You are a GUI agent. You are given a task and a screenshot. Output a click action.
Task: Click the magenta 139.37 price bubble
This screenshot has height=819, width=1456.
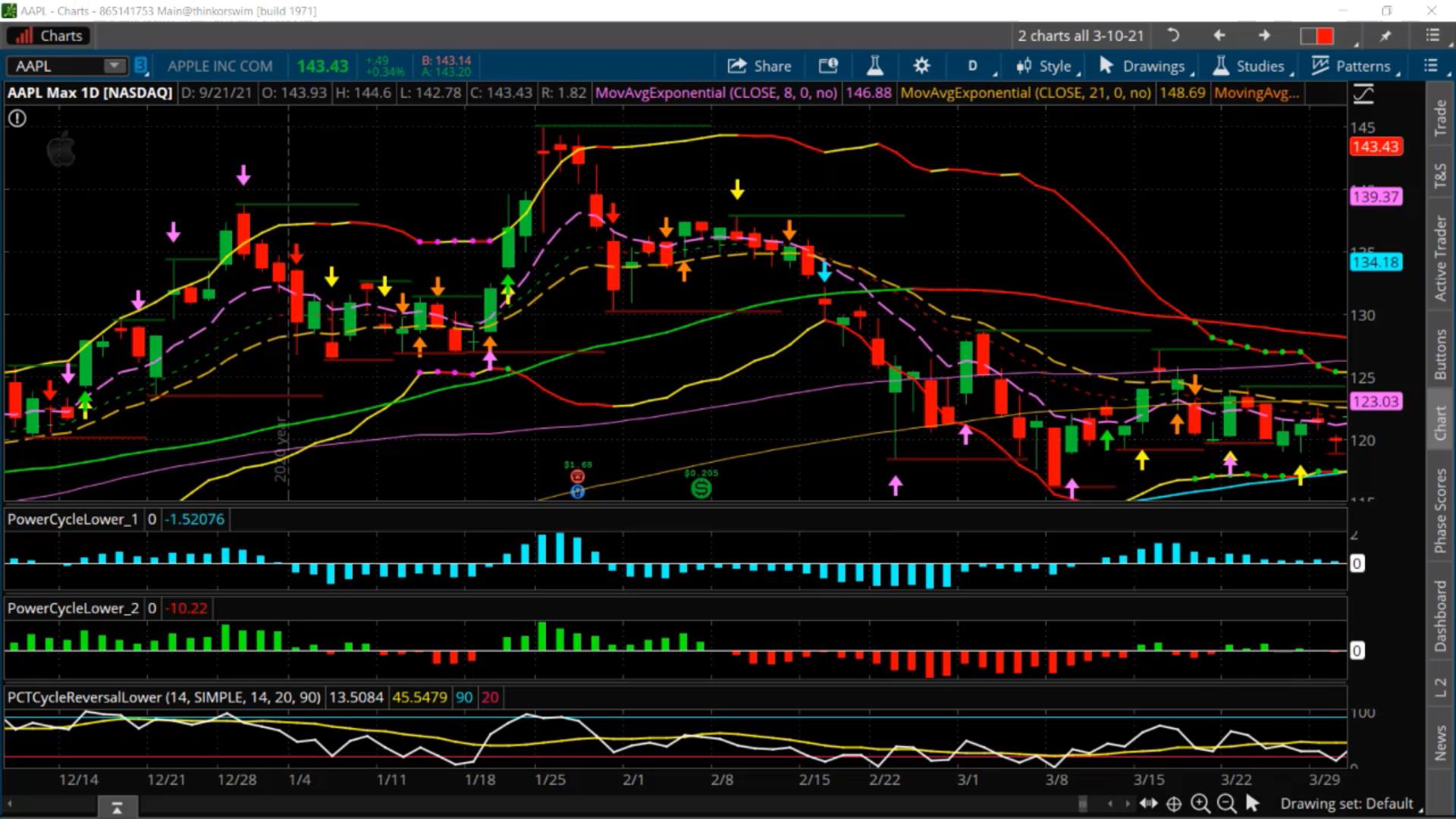coord(1376,197)
